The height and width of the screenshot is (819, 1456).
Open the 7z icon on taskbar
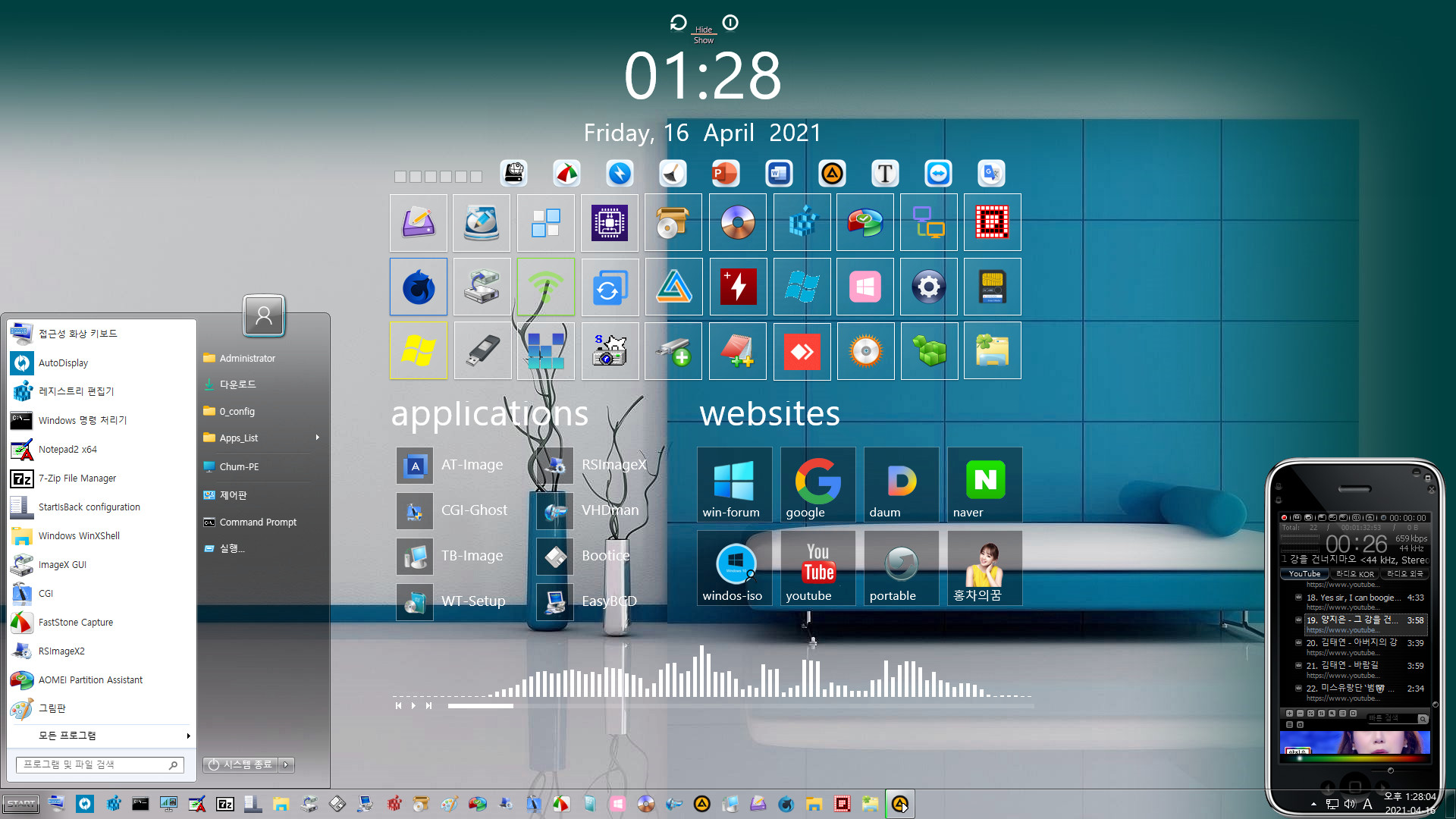[x=225, y=805]
